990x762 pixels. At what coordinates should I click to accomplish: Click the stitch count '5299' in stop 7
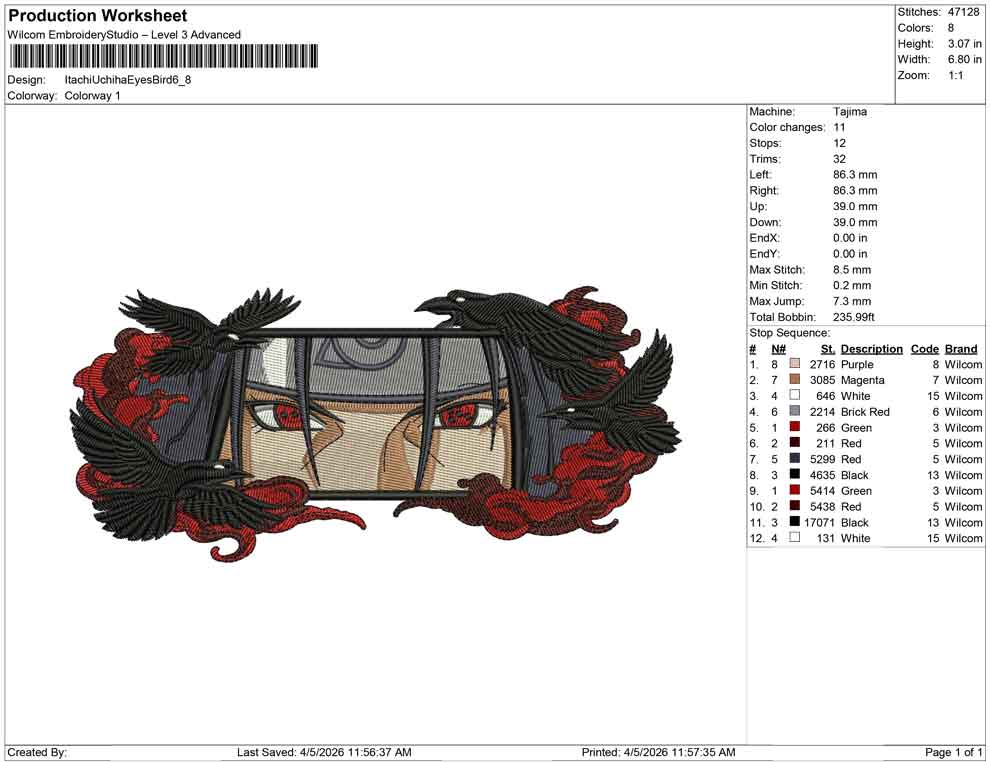coord(823,459)
